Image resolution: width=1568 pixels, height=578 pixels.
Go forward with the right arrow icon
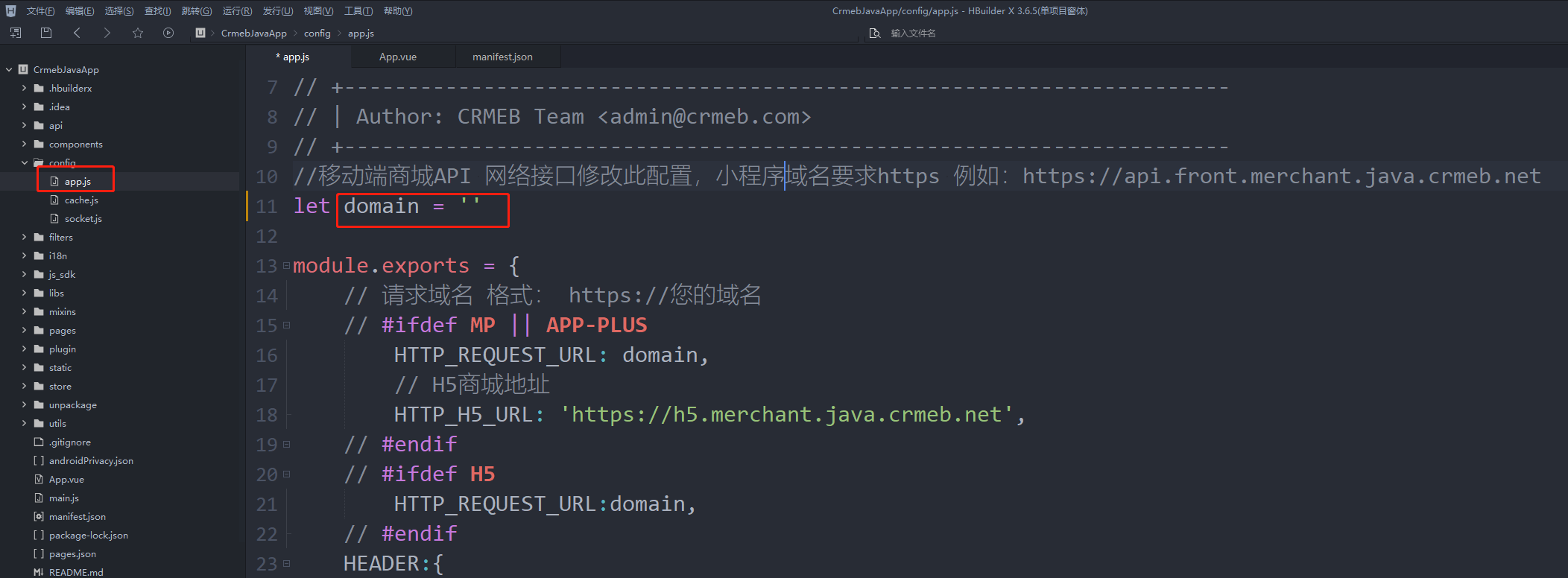pos(107,33)
